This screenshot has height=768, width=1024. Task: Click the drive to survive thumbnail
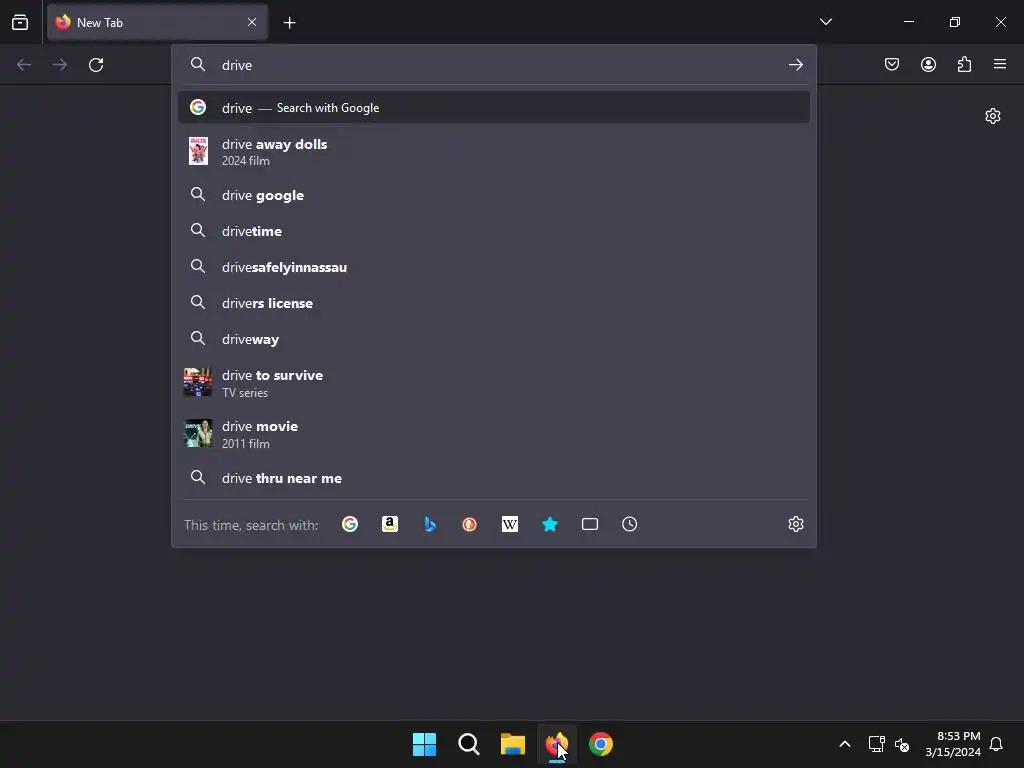[x=197, y=382]
